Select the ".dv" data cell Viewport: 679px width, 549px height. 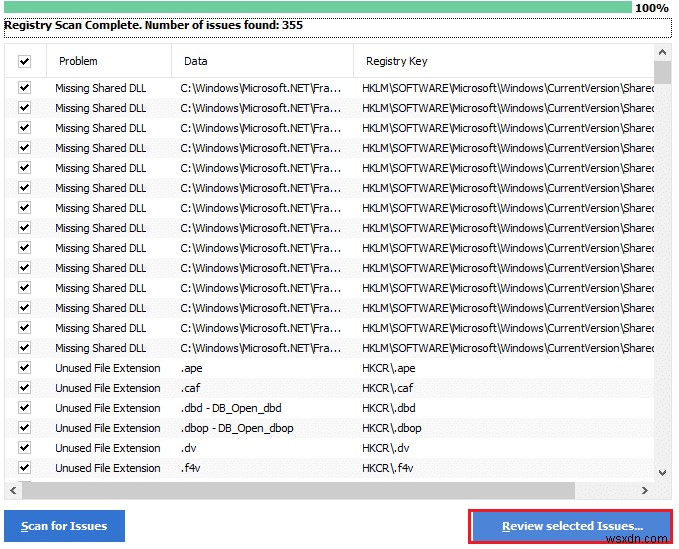point(188,448)
